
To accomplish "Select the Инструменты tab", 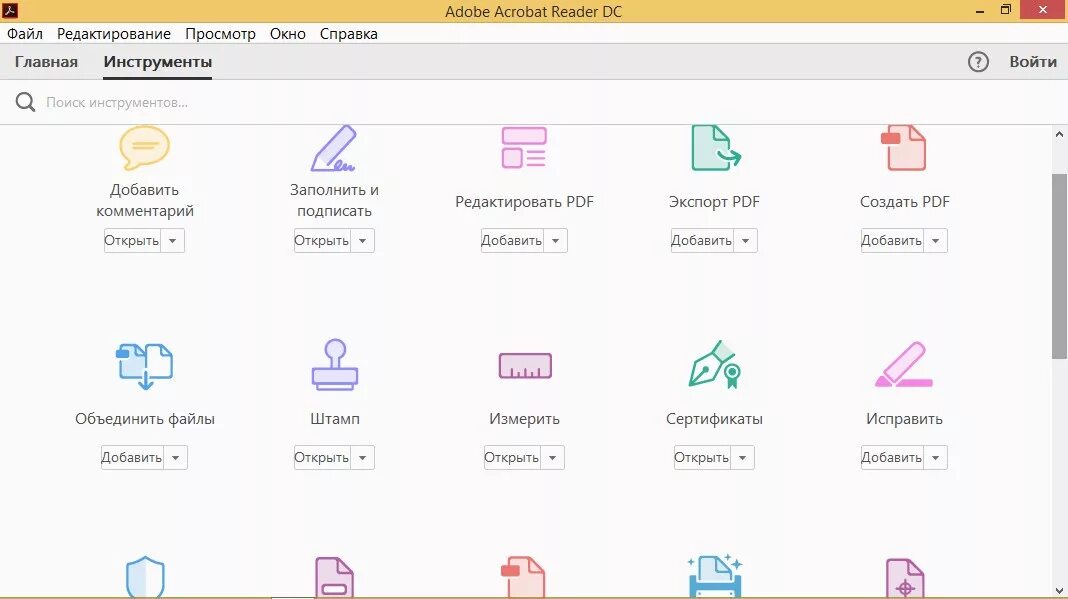I will coord(158,62).
